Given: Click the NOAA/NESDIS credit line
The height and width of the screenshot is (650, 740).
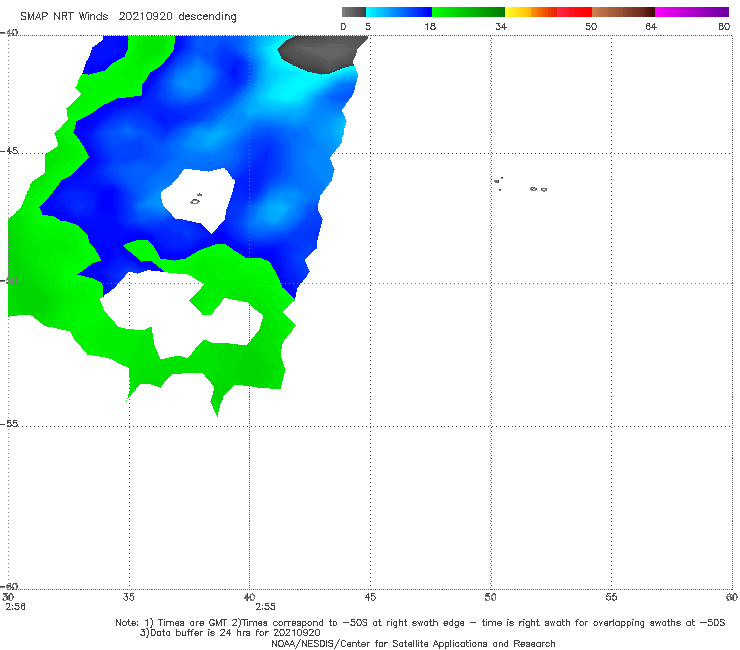Looking at the screenshot, I should tap(413, 644).
